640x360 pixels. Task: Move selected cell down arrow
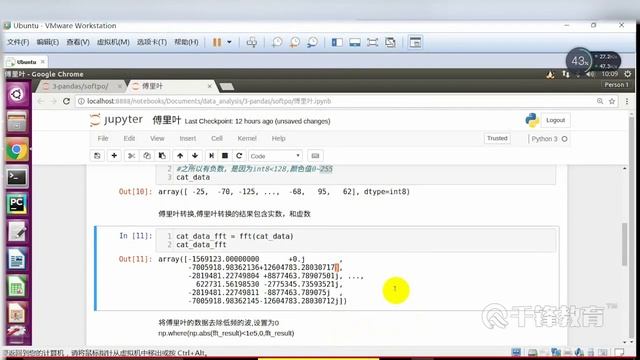(x=195, y=156)
